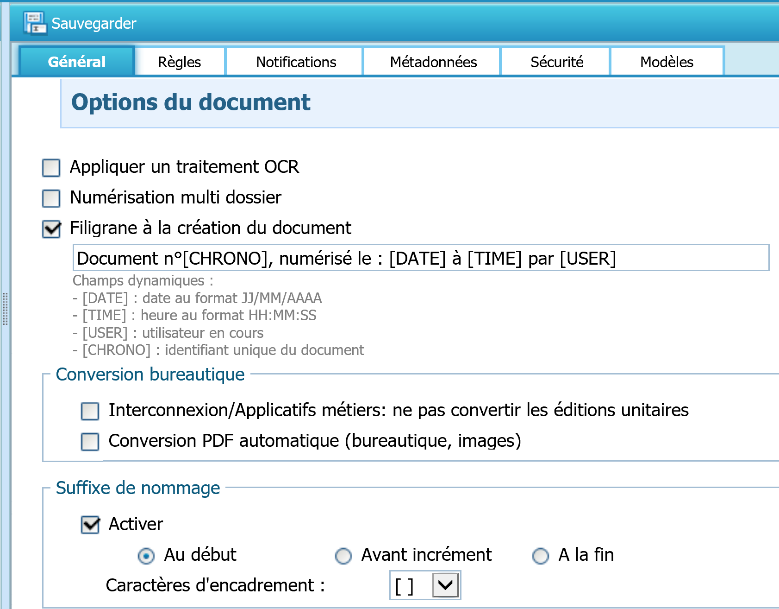Click into the watermark text field
This screenshot has width=779, height=609.
point(420,258)
